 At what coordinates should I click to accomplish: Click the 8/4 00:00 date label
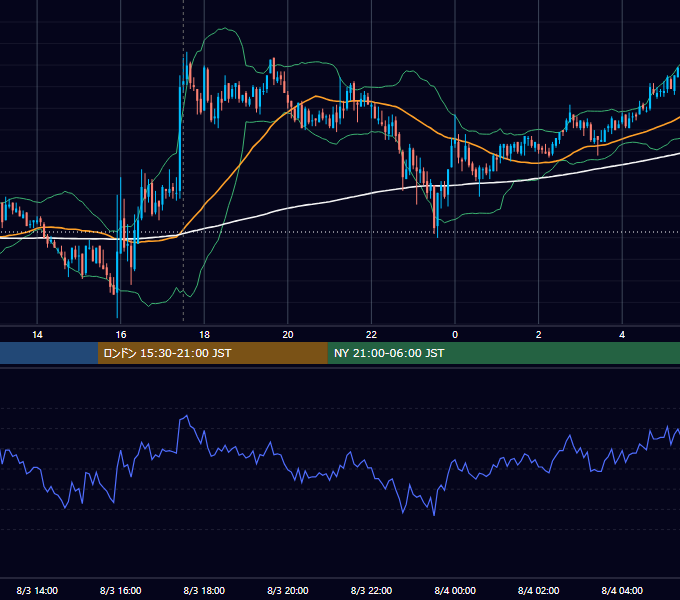click(455, 590)
